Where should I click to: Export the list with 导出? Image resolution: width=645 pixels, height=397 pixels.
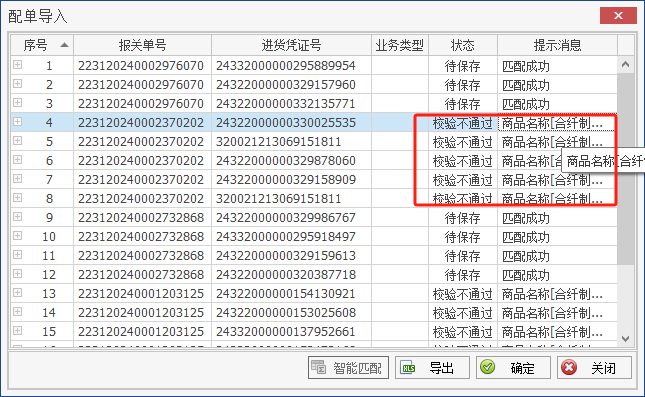(432, 367)
